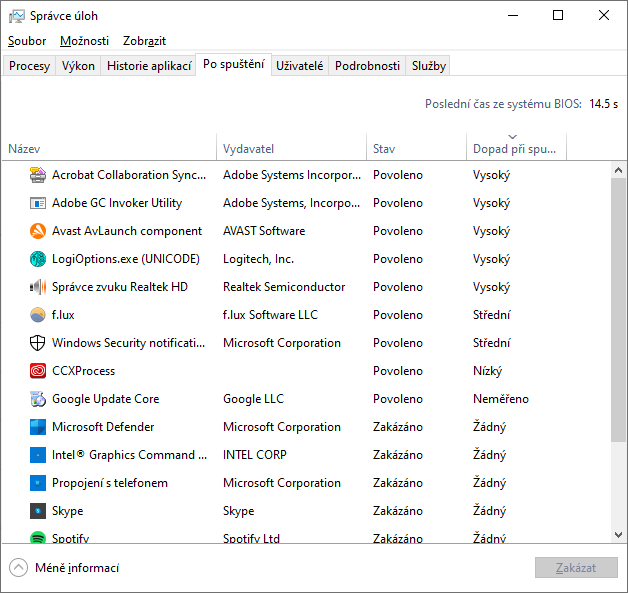
Task: Click the Adobe GC Invoker Utility icon
Action: 38,203
